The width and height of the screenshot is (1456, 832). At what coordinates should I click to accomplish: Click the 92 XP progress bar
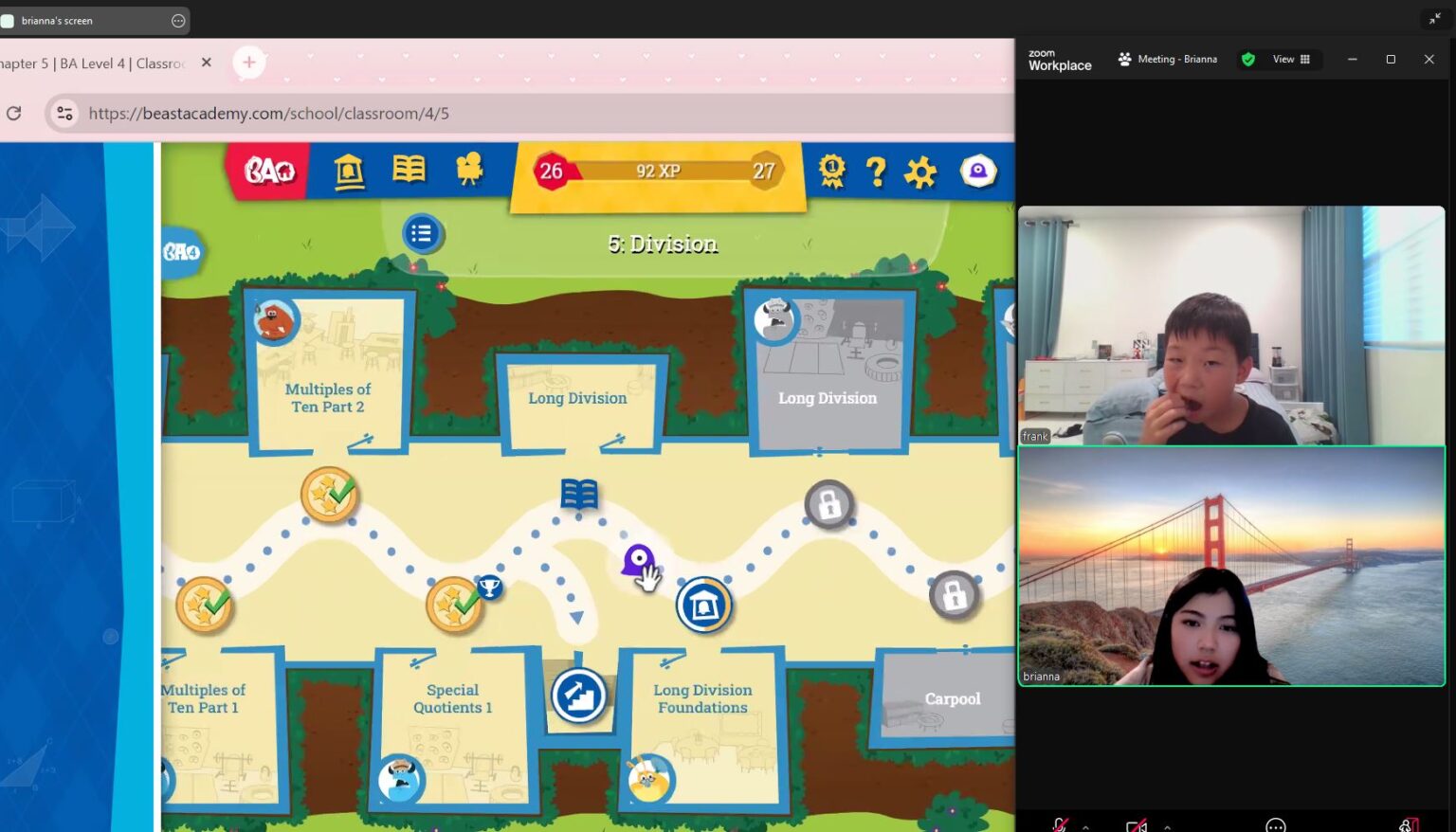(658, 172)
